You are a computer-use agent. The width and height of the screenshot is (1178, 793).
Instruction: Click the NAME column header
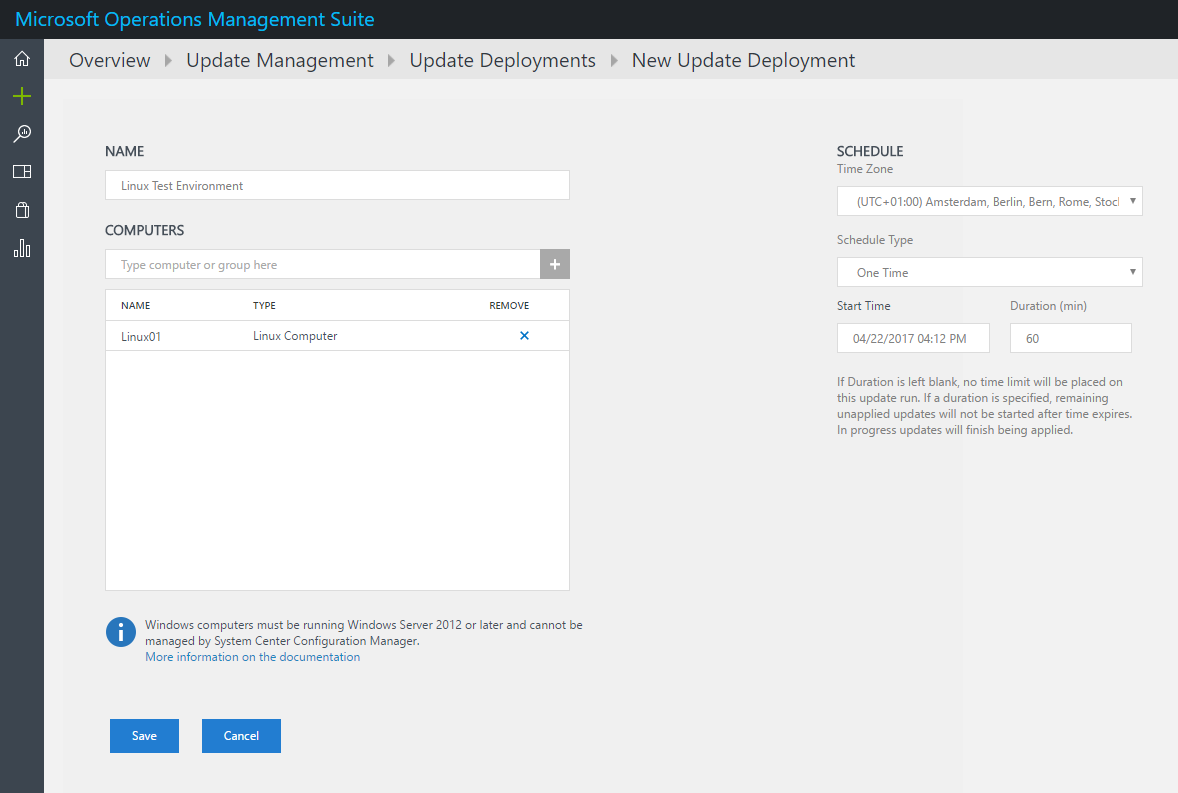pyautogui.click(x=135, y=306)
